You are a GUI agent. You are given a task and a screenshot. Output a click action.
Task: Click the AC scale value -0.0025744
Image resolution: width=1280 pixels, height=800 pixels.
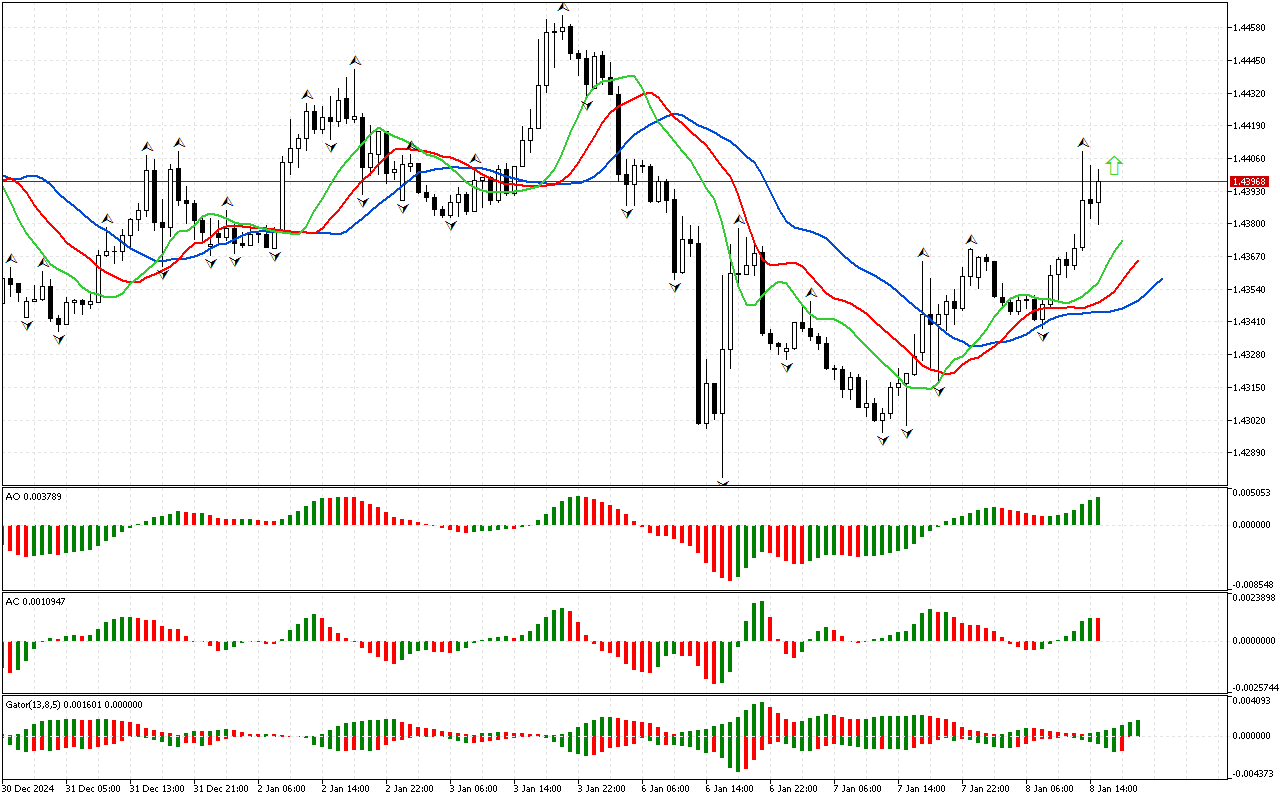pyautogui.click(x=1254, y=687)
